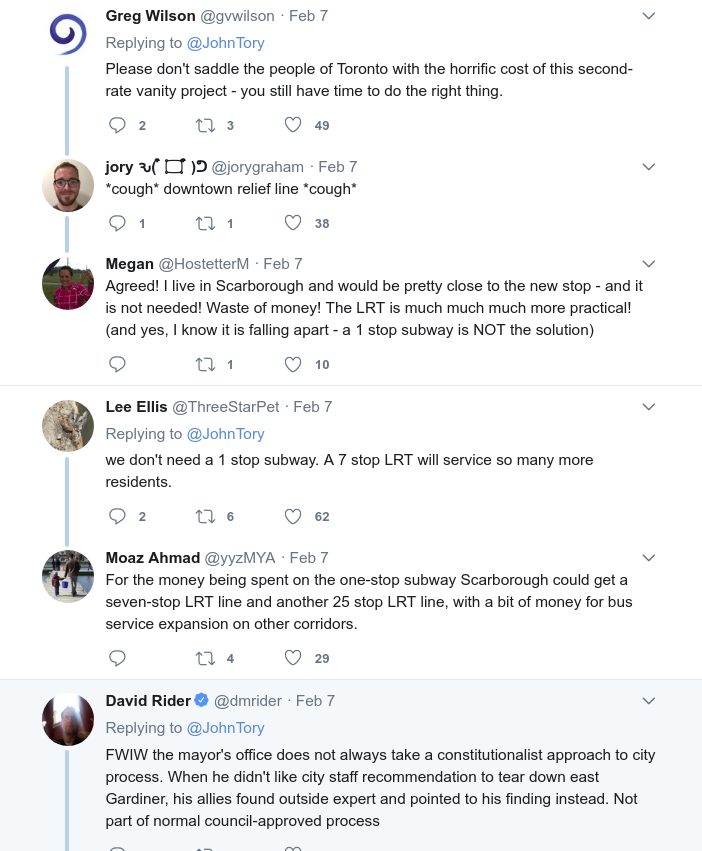Like jory's downtown relief line tweet
Screen dimensions: 702x851
tap(293, 223)
